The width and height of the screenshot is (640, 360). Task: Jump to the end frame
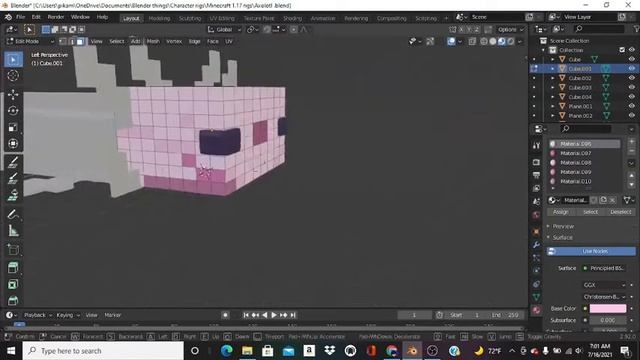293,315
